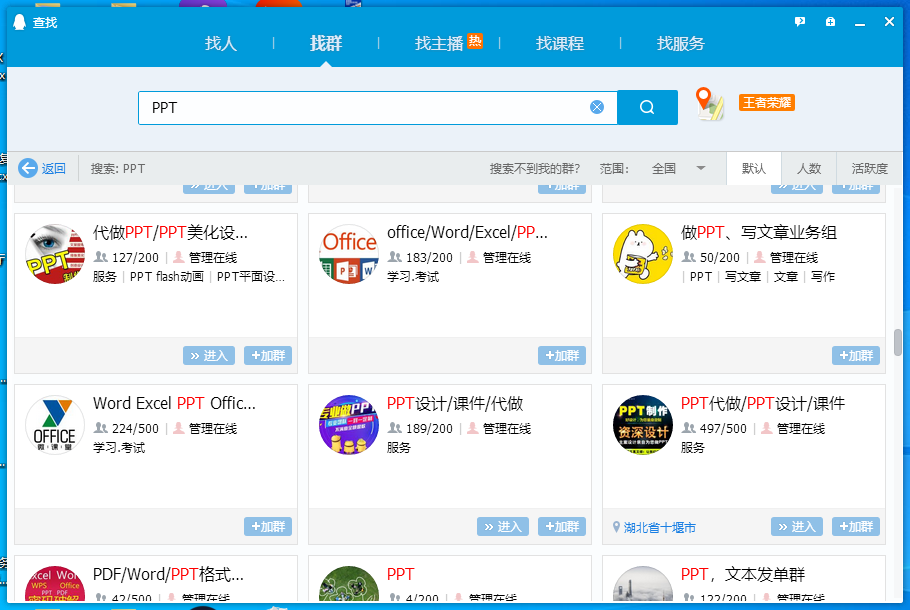Image resolution: width=910 pixels, height=610 pixels.
Task: Open group title 做PPT、写文章业务组
Action: click(759, 233)
